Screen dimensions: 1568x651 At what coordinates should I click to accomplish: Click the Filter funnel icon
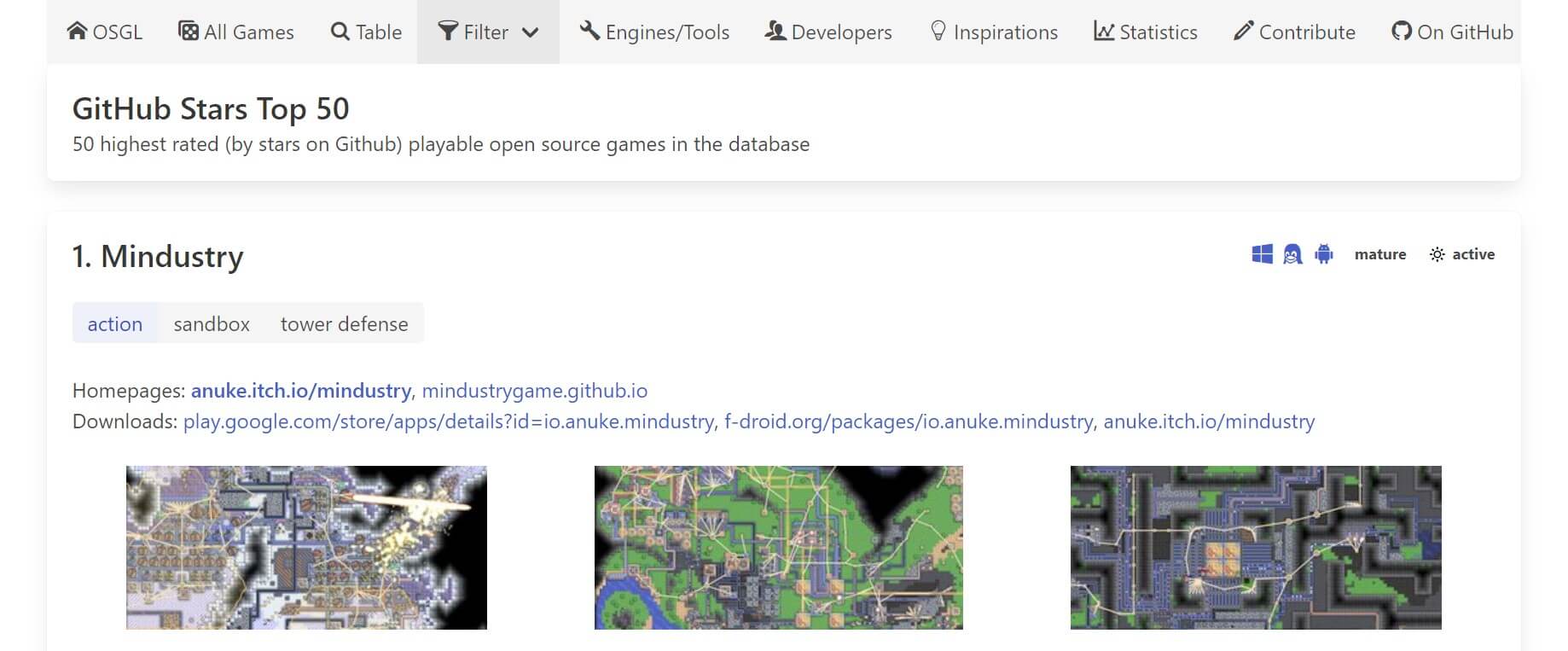(448, 32)
